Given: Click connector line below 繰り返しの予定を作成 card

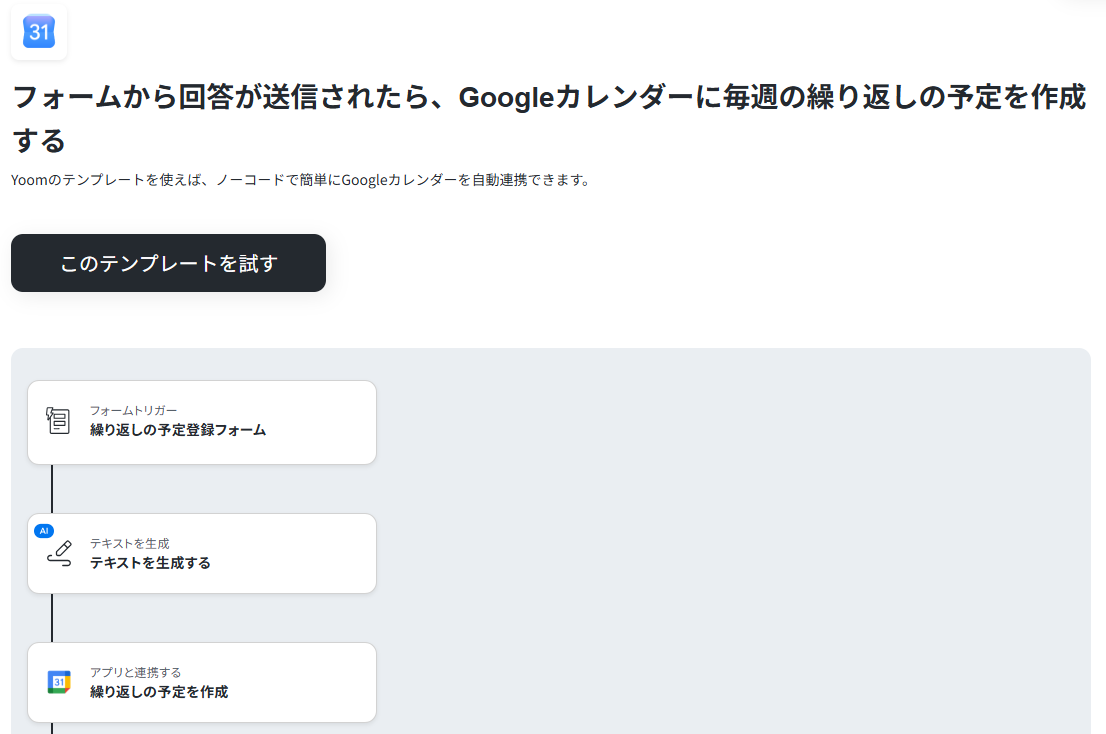Looking at the screenshot, I should coord(52,728).
